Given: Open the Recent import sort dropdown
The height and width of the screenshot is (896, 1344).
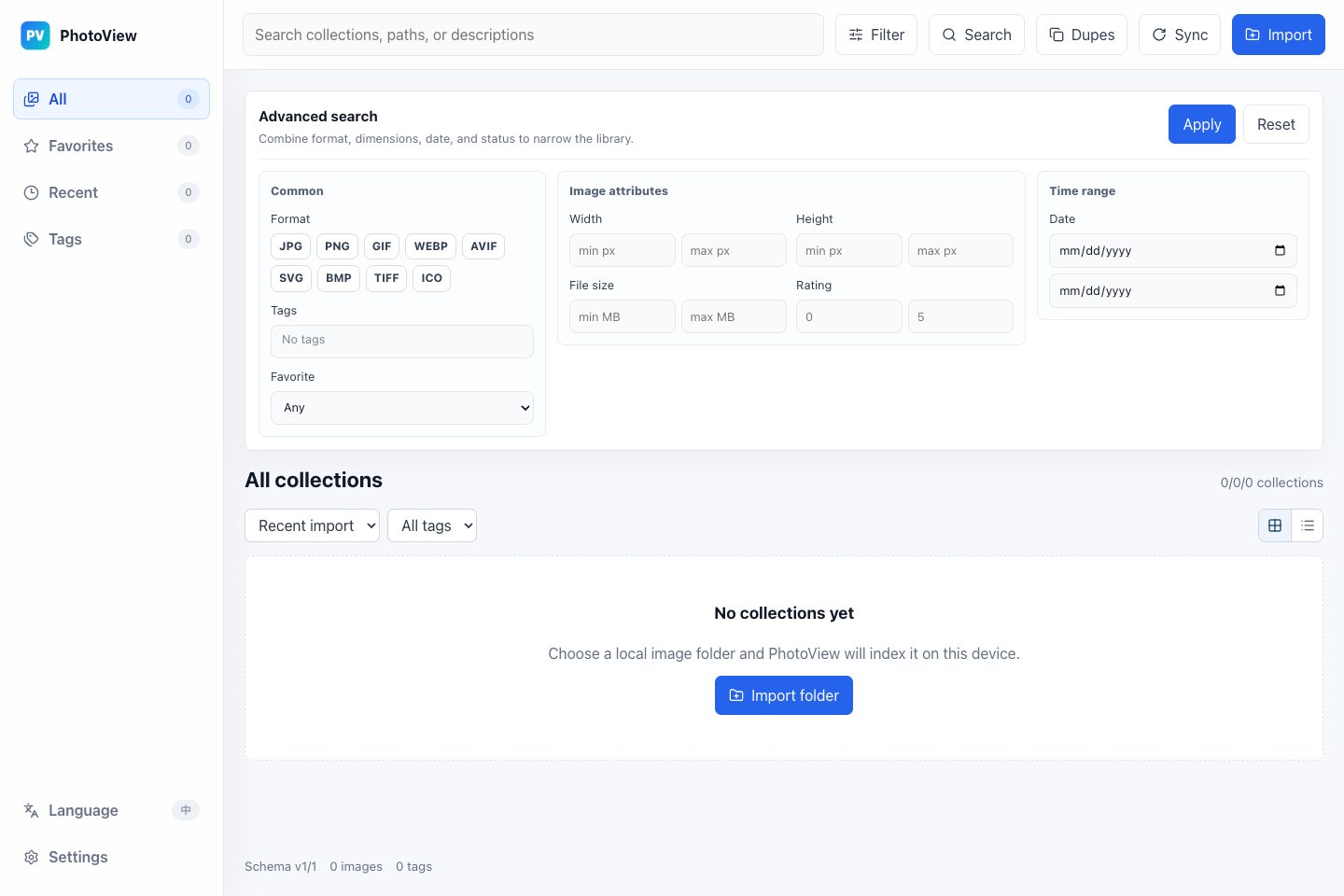Looking at the screenshot, I should coord(312,525).
